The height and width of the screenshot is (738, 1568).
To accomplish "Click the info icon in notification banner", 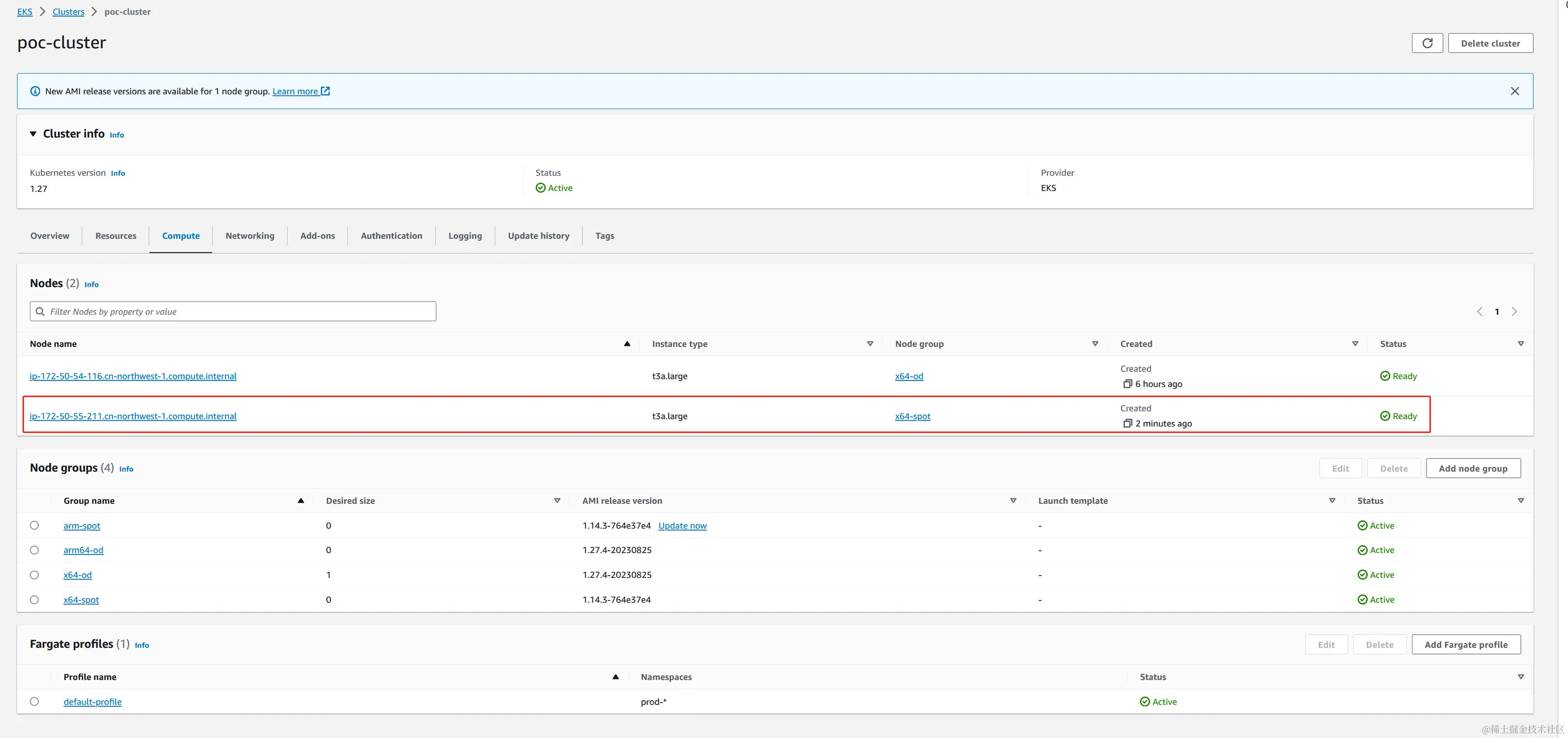I will pyautogui.click(x=35, y=91).
